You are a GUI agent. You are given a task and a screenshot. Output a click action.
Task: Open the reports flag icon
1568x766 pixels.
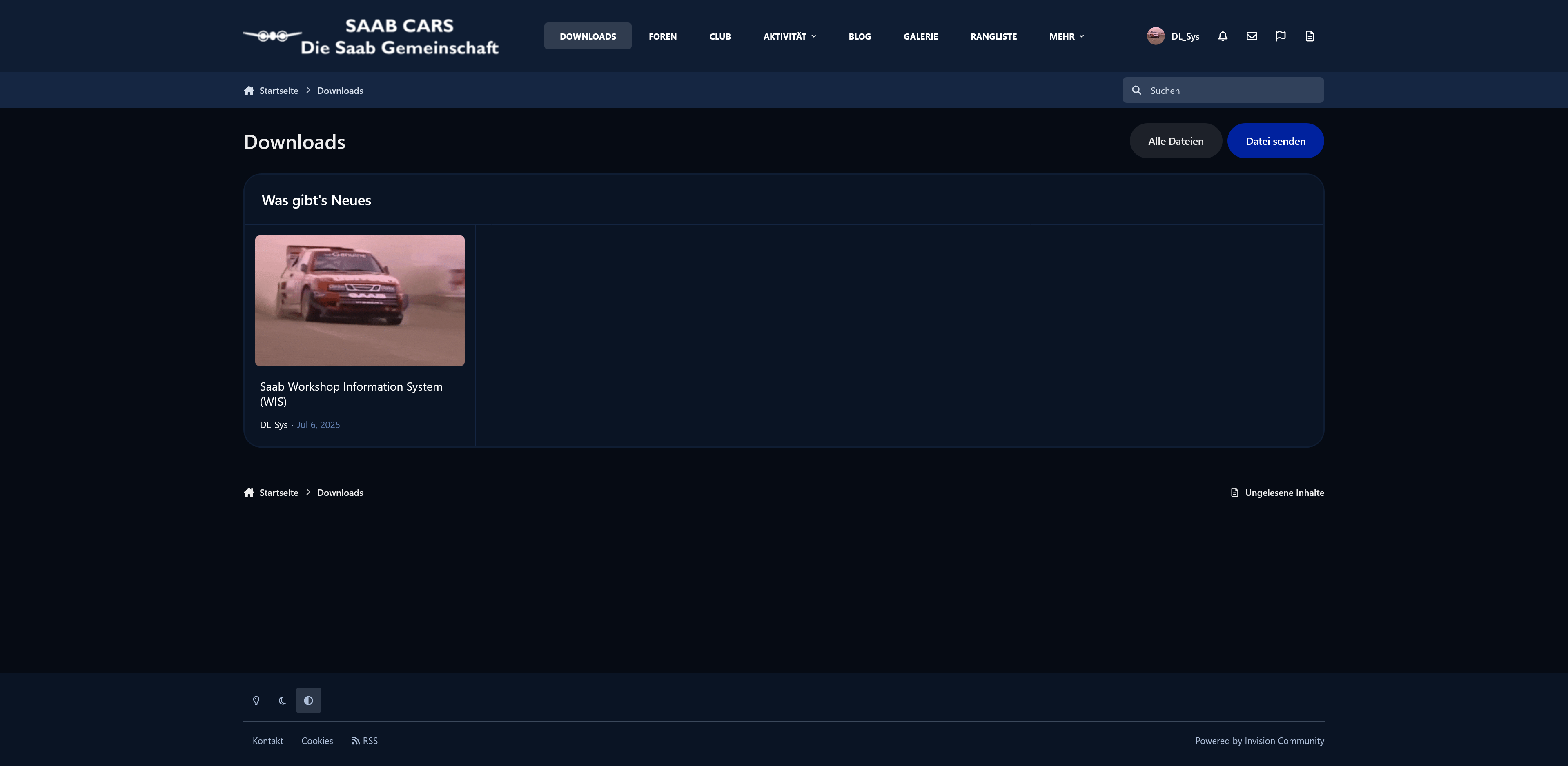[1281, 36]
